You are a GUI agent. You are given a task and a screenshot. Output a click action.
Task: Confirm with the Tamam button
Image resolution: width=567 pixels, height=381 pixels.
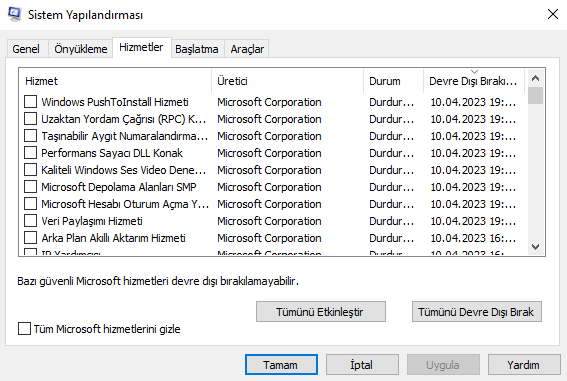281,365
